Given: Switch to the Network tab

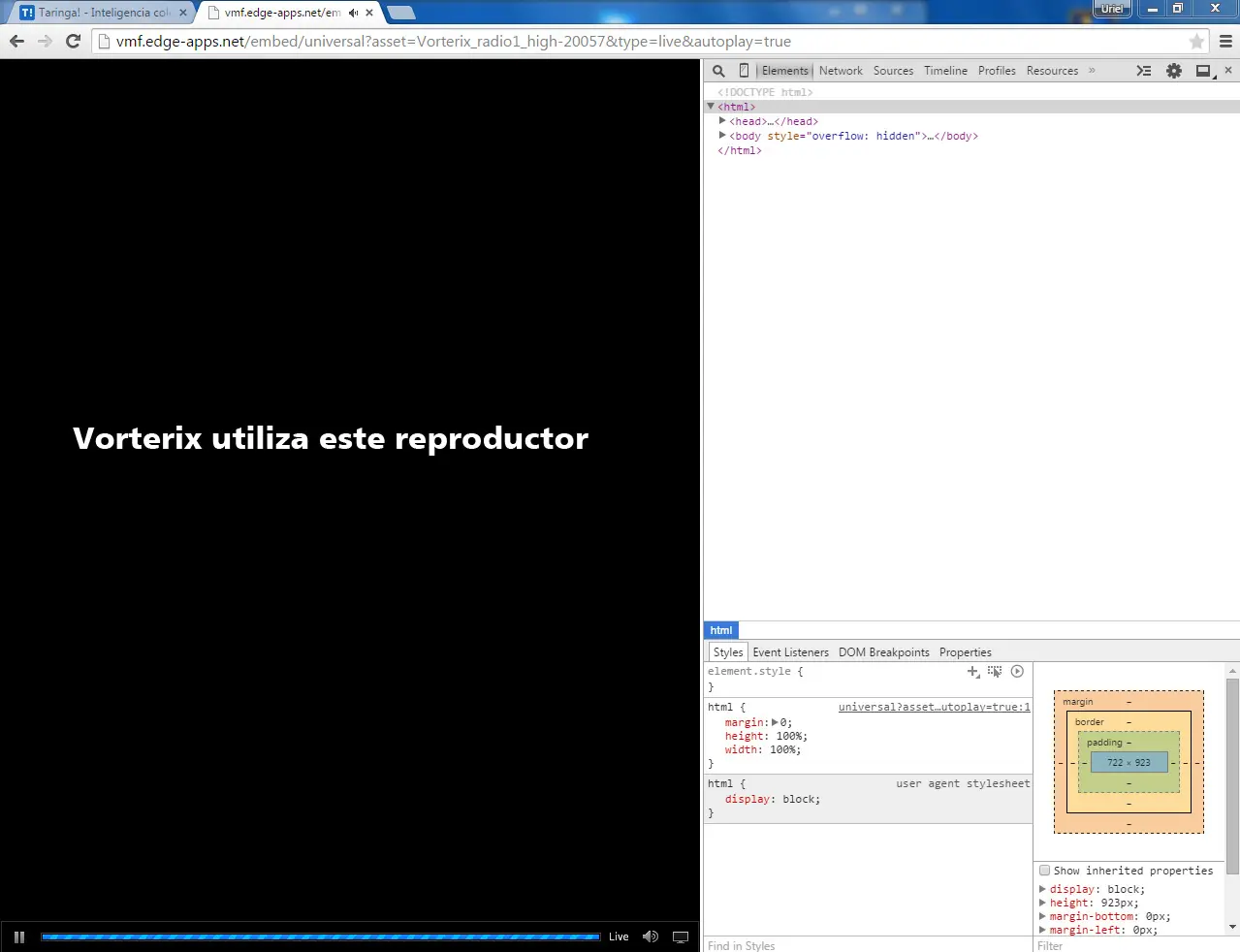Looking at the screenshot, I should (841, 71).
